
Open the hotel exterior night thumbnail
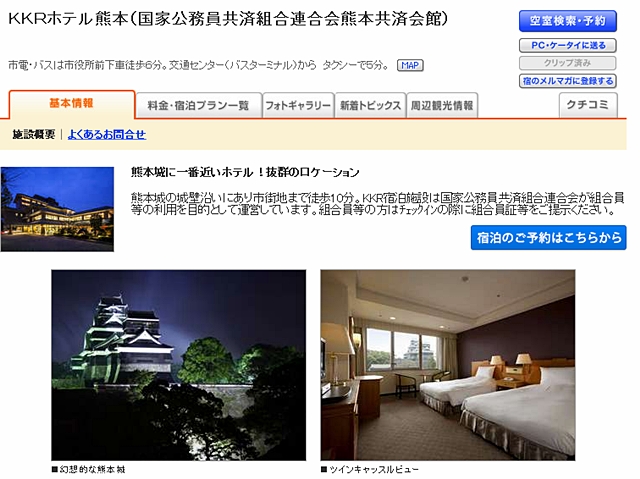(58, 209)
